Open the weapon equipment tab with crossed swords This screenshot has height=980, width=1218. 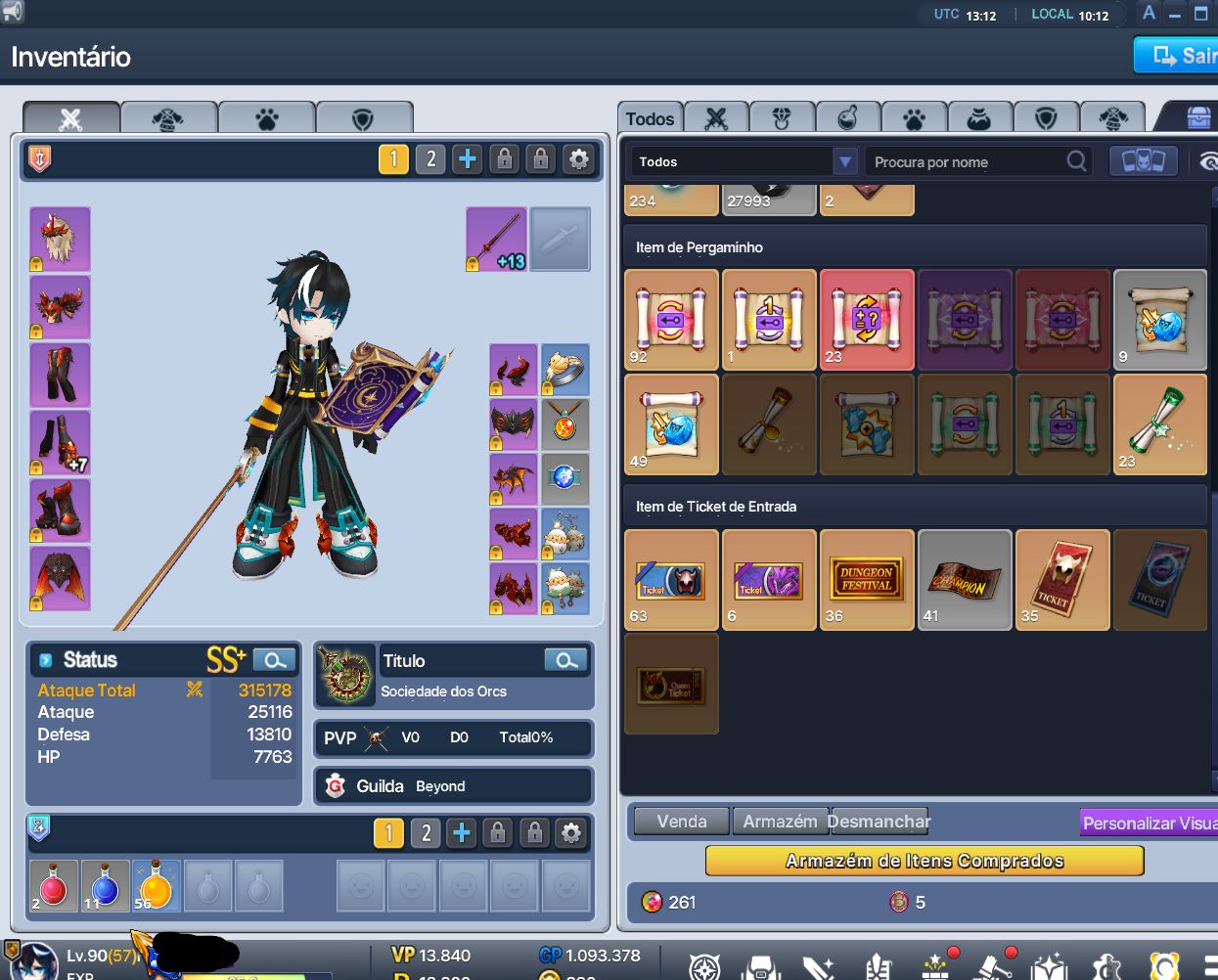click(x=71, y=117)
